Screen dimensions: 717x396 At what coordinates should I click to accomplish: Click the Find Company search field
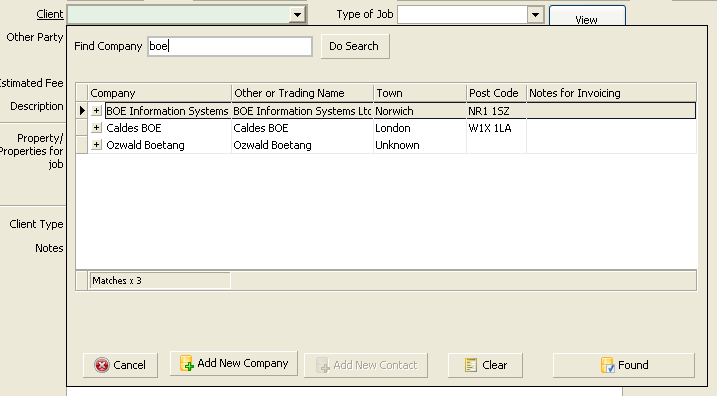pos(230,46)
